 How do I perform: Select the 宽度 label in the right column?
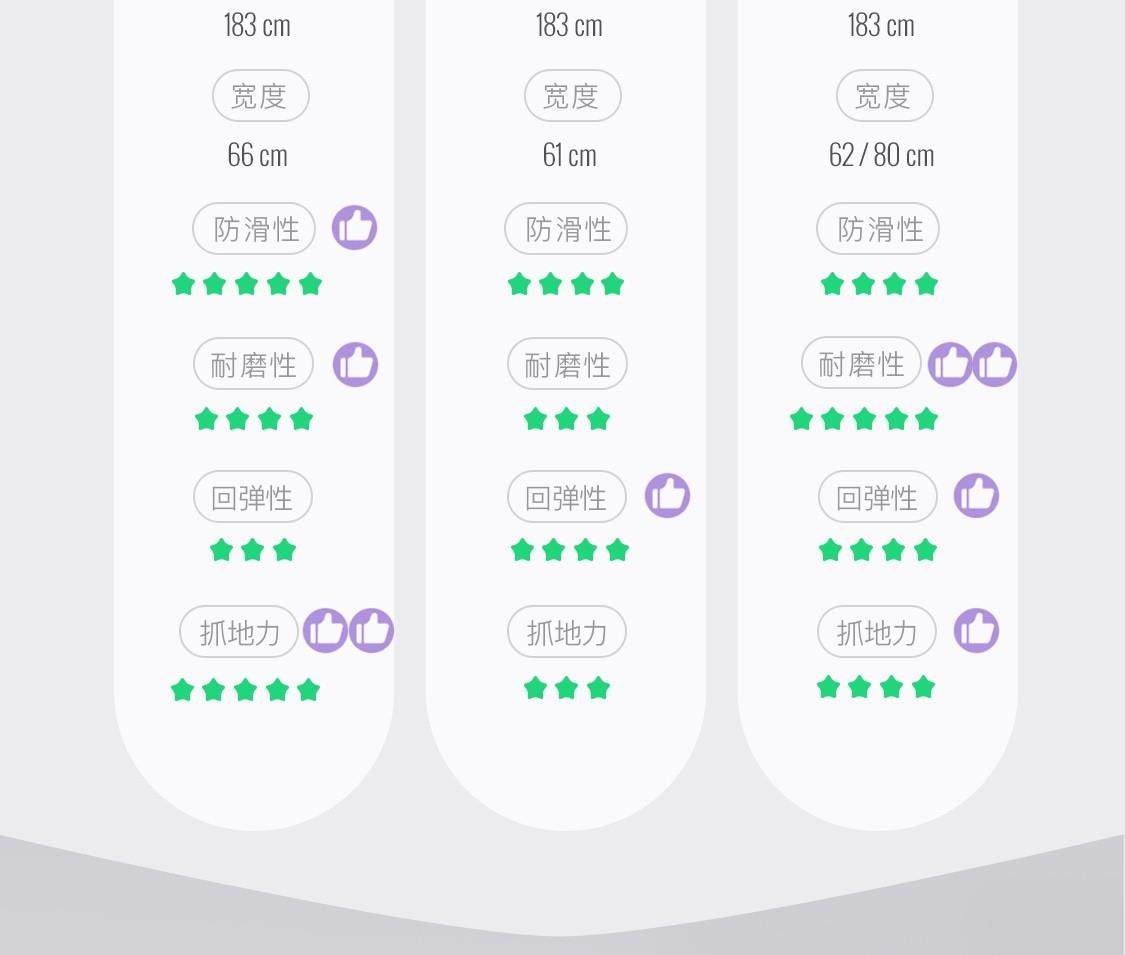(884, 96)
